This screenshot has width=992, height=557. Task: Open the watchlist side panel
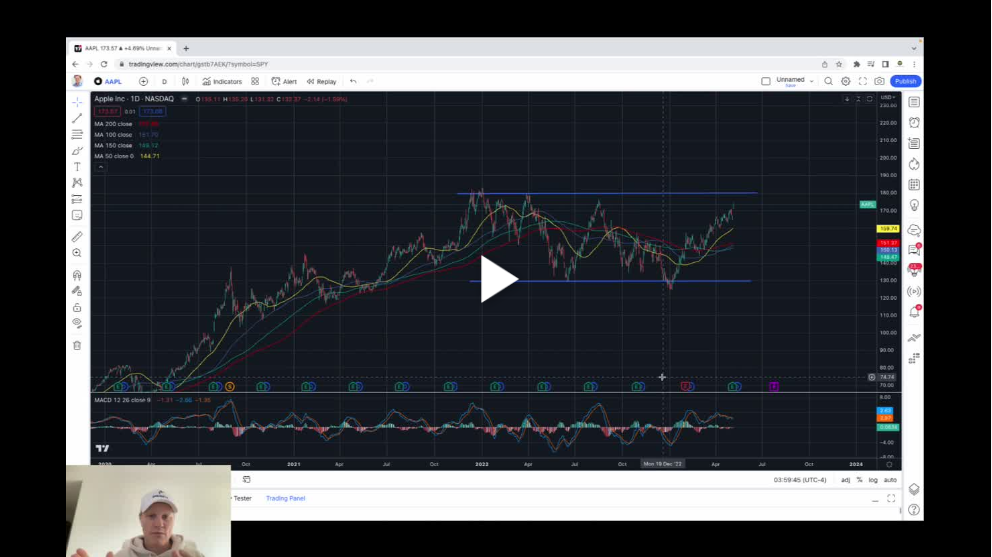click(x=914, y=102)
